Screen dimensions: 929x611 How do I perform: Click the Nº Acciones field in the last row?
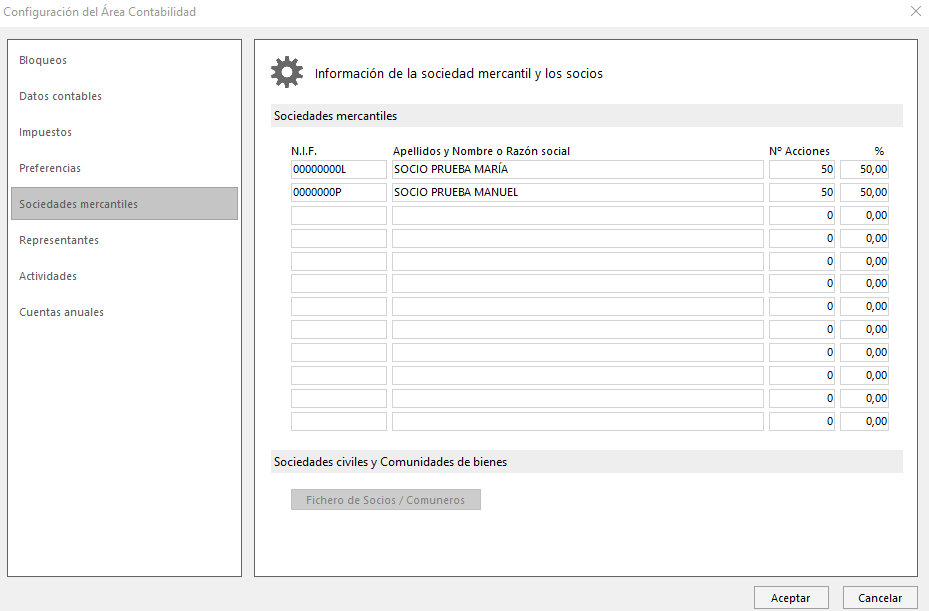pos(802,421)
